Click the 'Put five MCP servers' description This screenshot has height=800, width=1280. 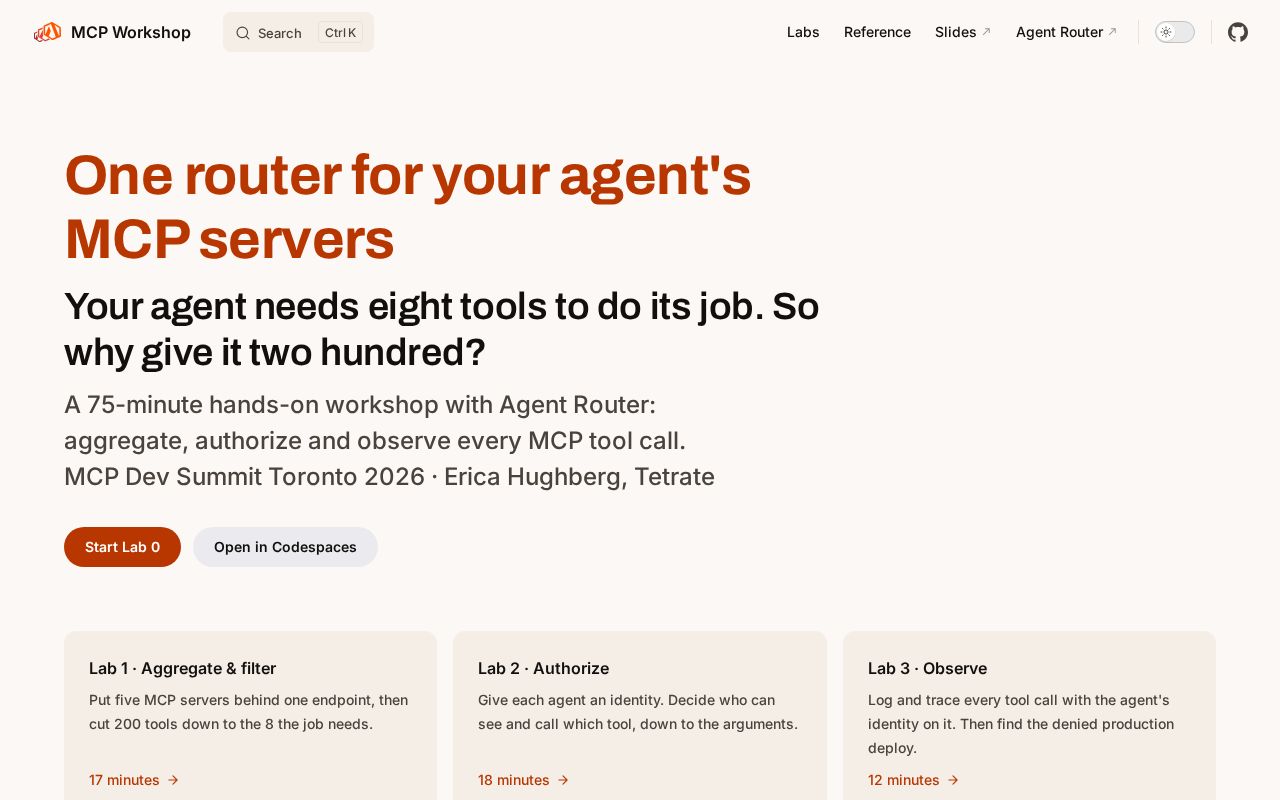248,712
